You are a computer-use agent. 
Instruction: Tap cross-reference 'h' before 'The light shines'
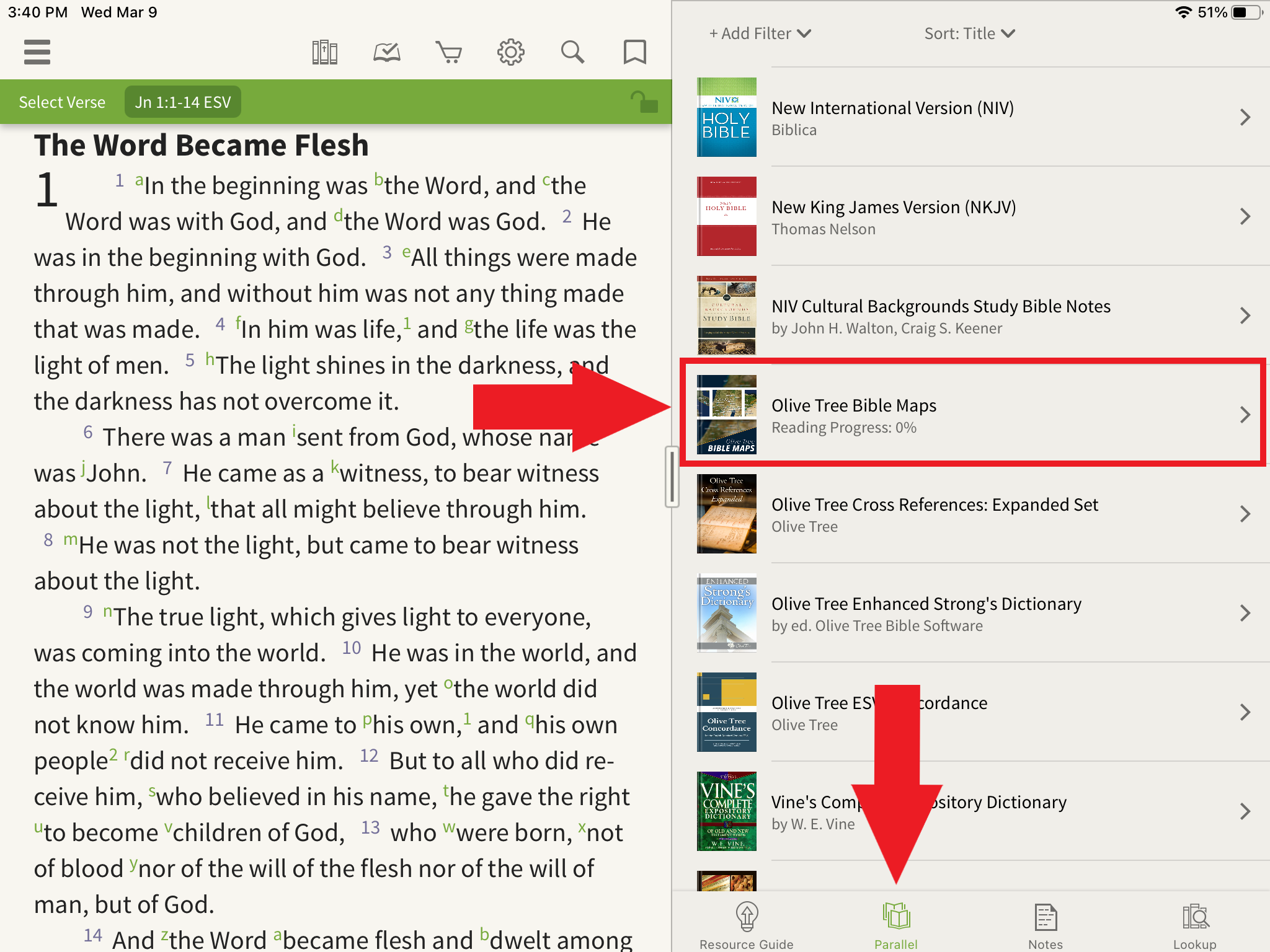point(210,359)
